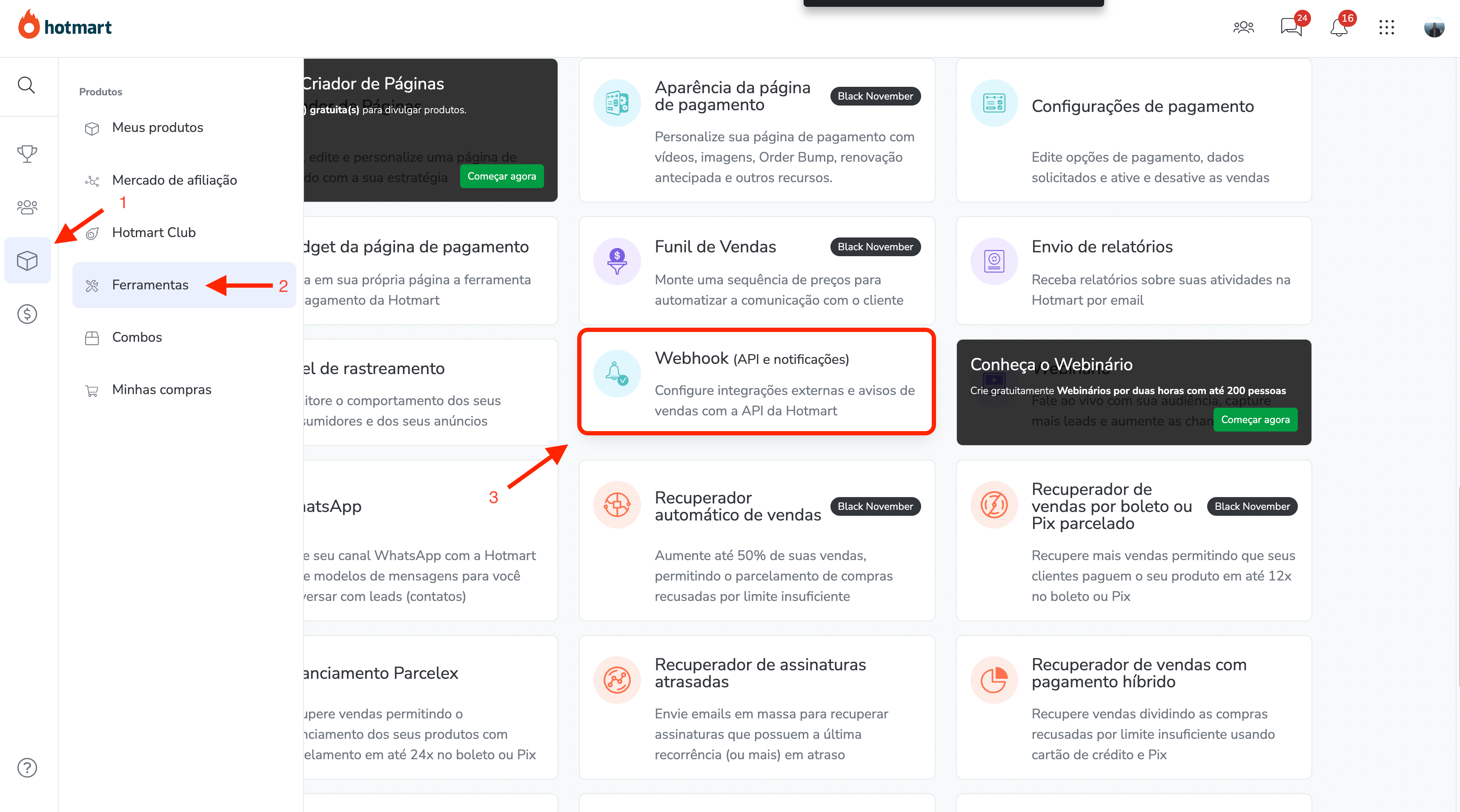
Task: Click Black November badge on Recuperador automático
Action: (875, 506)
